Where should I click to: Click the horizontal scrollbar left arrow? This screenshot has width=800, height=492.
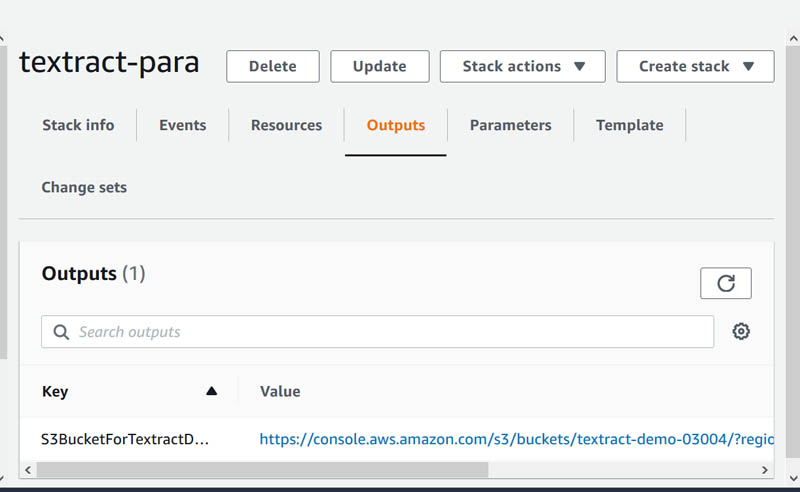click(28, 470)
